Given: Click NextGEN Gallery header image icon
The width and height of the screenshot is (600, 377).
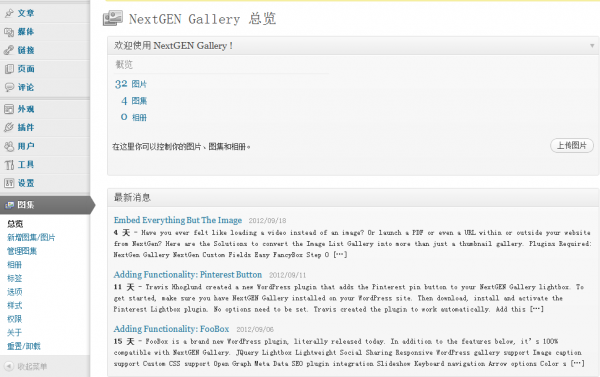Looking at the screenshot, I should [113, 18].
